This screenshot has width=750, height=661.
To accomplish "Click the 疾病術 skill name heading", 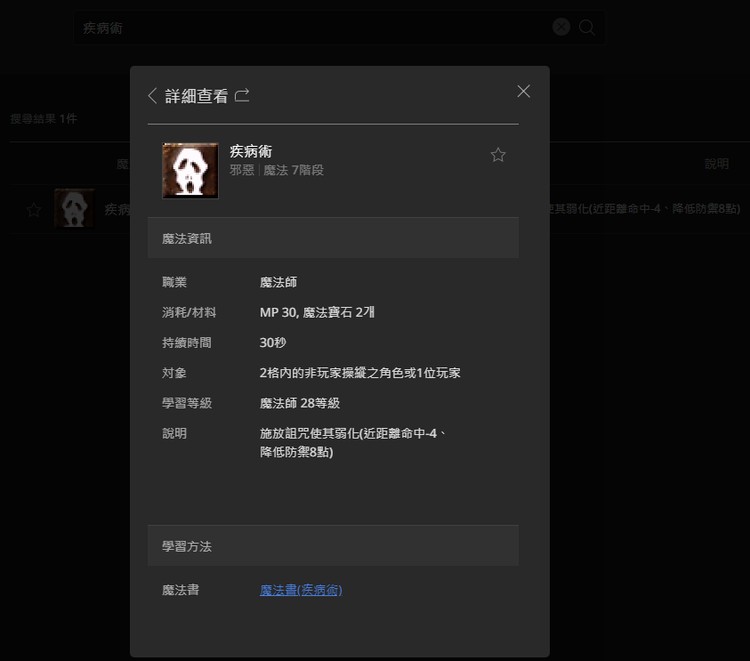I will 251,151.
